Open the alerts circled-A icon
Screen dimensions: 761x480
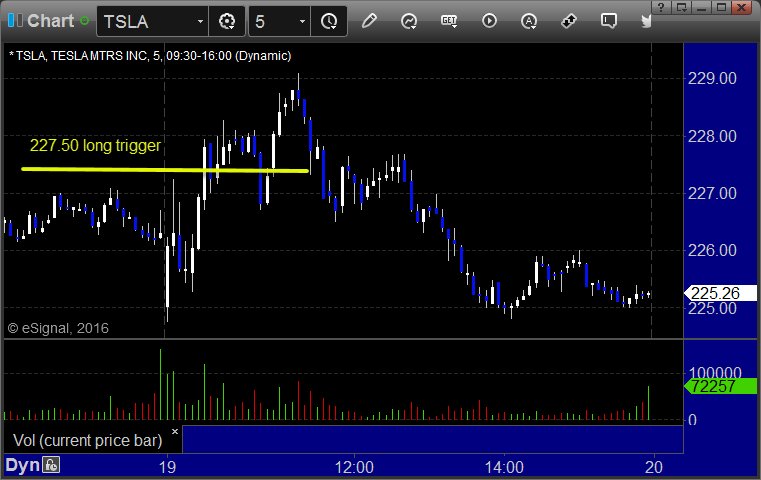pyautogui.click(x=529, y=21)
